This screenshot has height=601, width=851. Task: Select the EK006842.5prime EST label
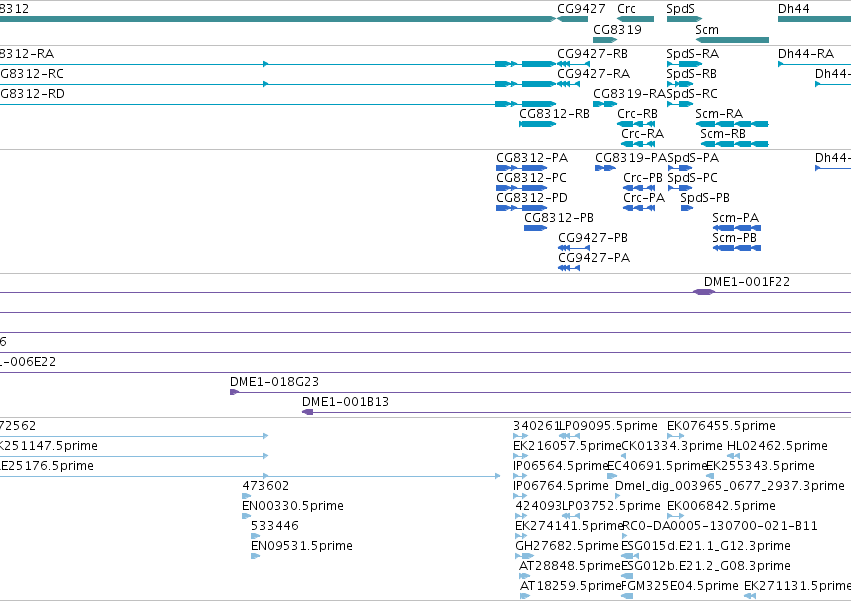click(x=721, y=506)
